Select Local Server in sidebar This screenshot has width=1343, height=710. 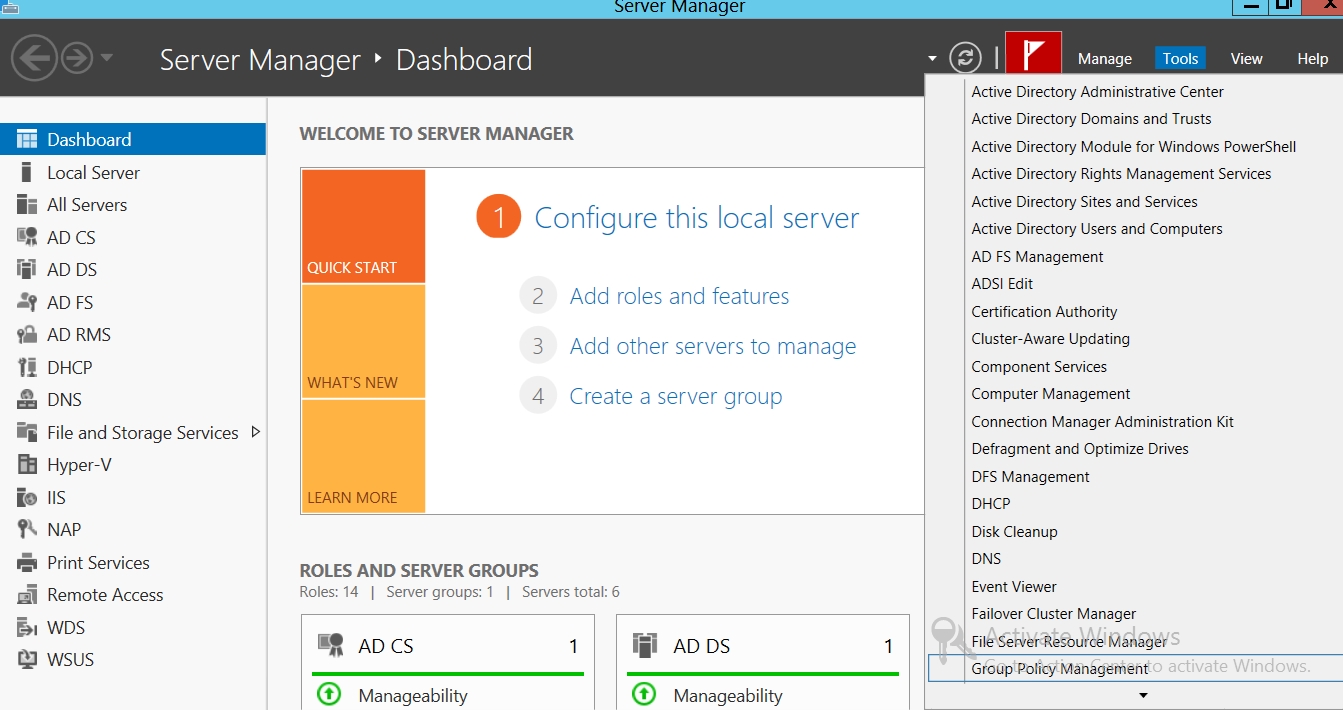93,173
